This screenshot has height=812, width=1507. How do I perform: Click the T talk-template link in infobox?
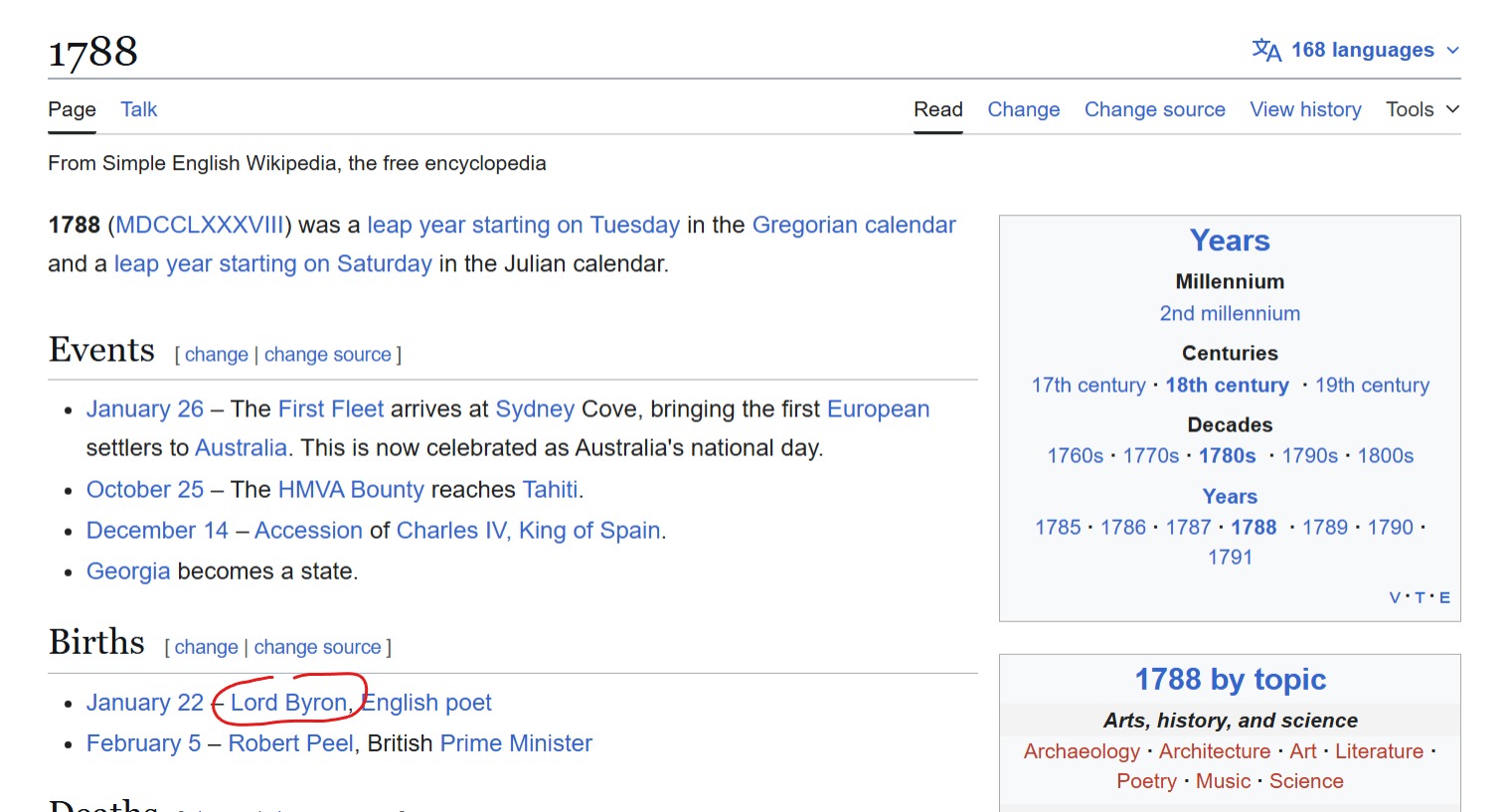pyautogui.click(x=1420, y=597)
